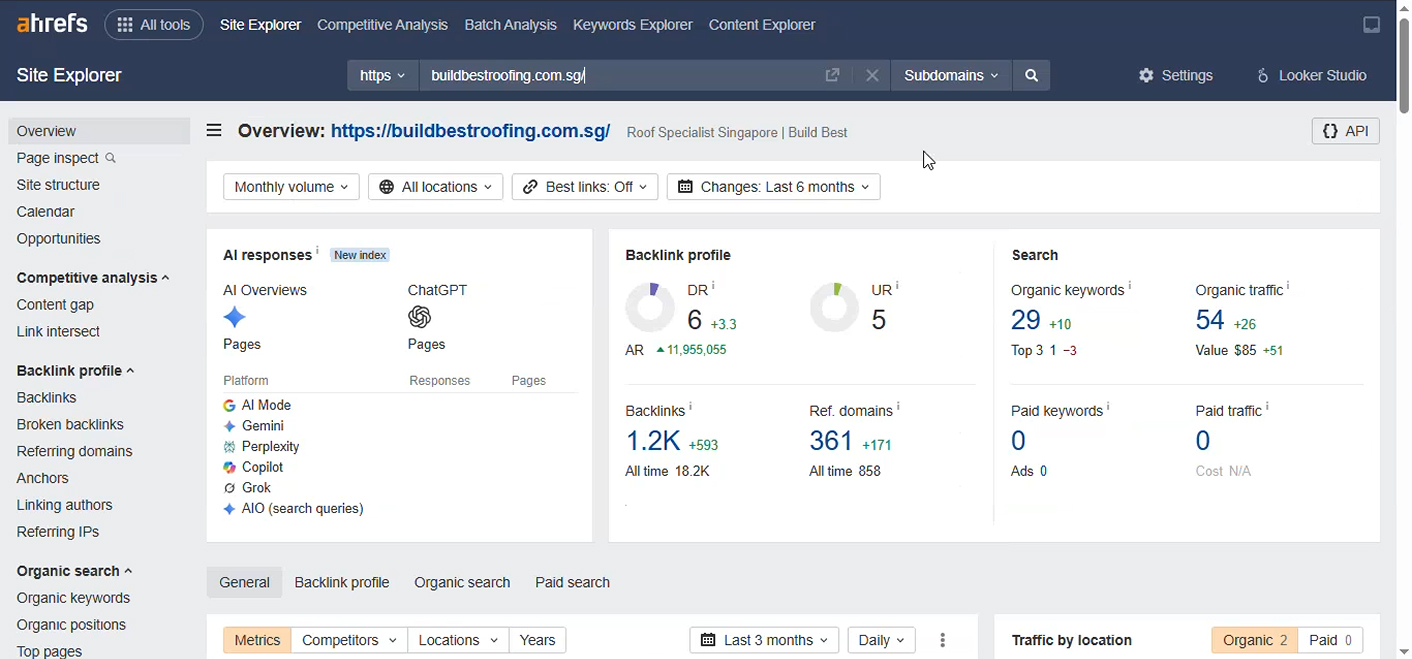Open Batch Analysis tool

[510, 25]
